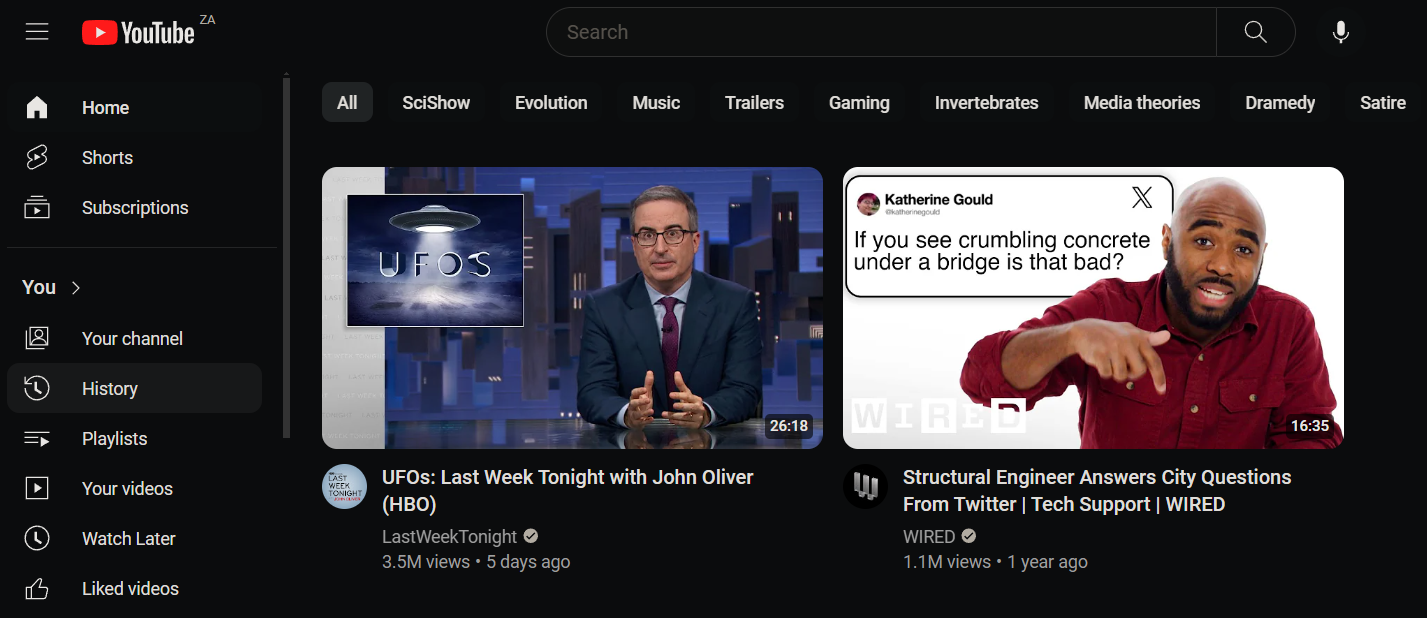
Task: Select Your videos in the sidebar
Action: 125,488
